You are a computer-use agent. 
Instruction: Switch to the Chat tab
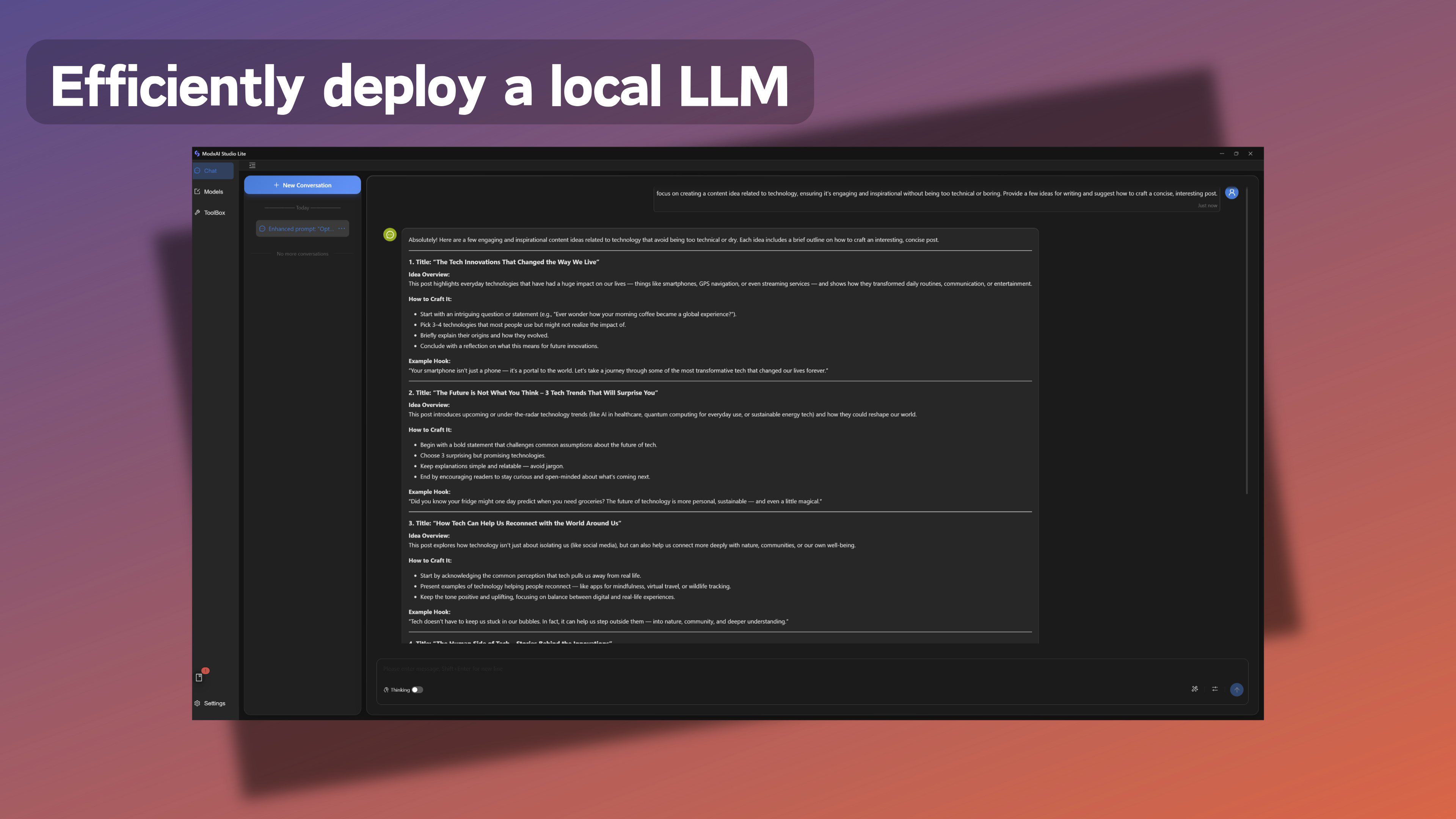coord(212,170)
